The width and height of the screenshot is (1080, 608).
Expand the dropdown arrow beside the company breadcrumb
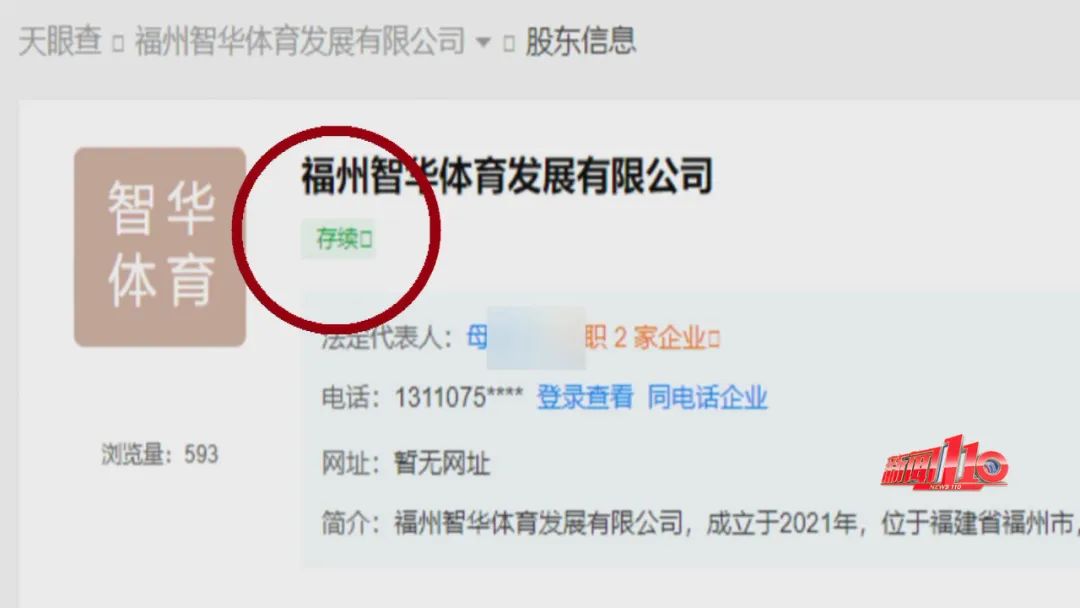(484, 43)
